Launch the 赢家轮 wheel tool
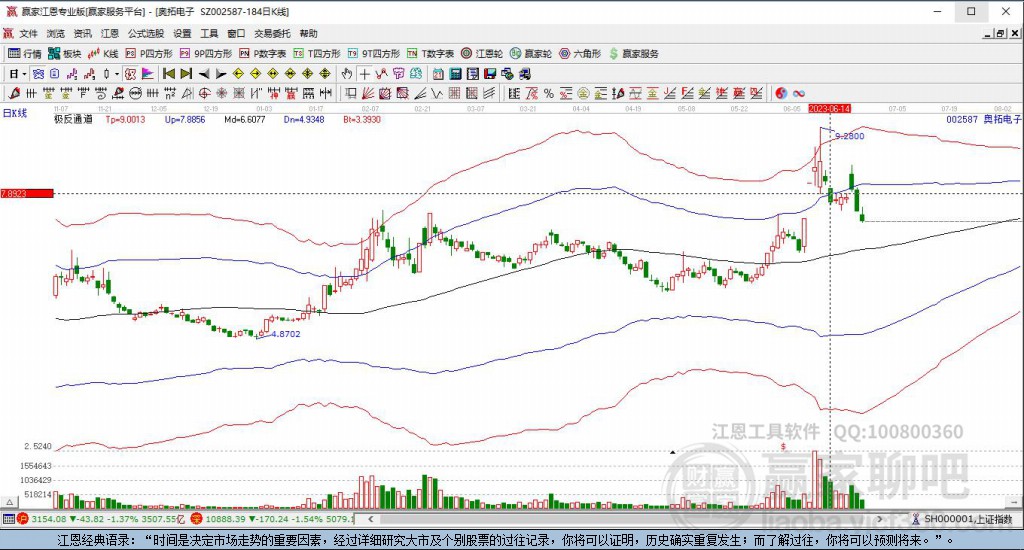The image size is (1024, 550). point(531,54)
